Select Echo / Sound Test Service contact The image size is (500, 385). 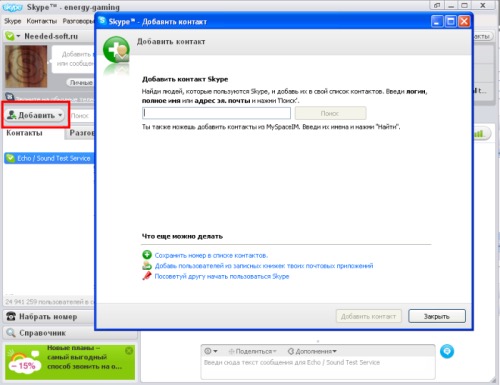tap(49, 158)
